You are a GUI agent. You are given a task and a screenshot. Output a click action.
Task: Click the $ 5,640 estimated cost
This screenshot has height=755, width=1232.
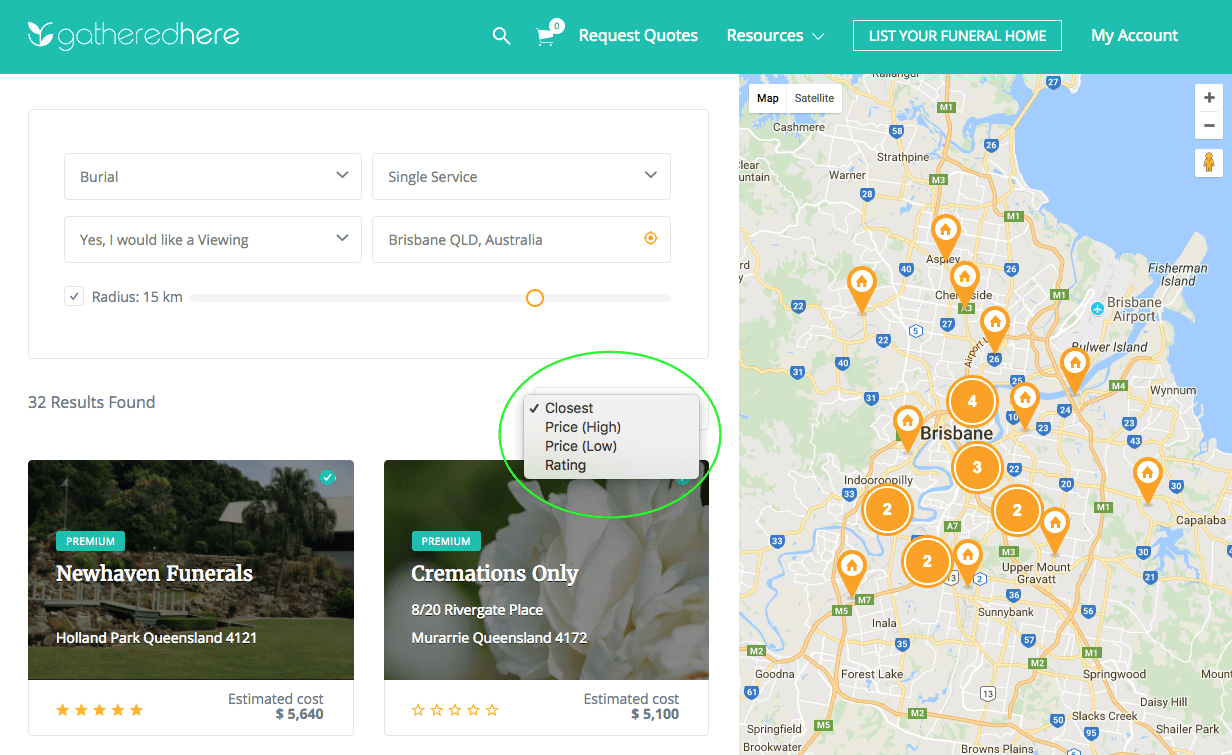[x=299, y=714]
